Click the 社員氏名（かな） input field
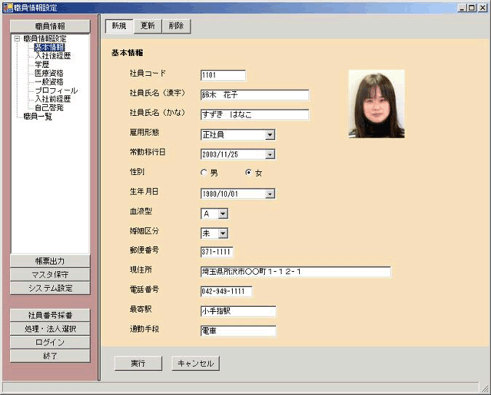 [255, 115]
